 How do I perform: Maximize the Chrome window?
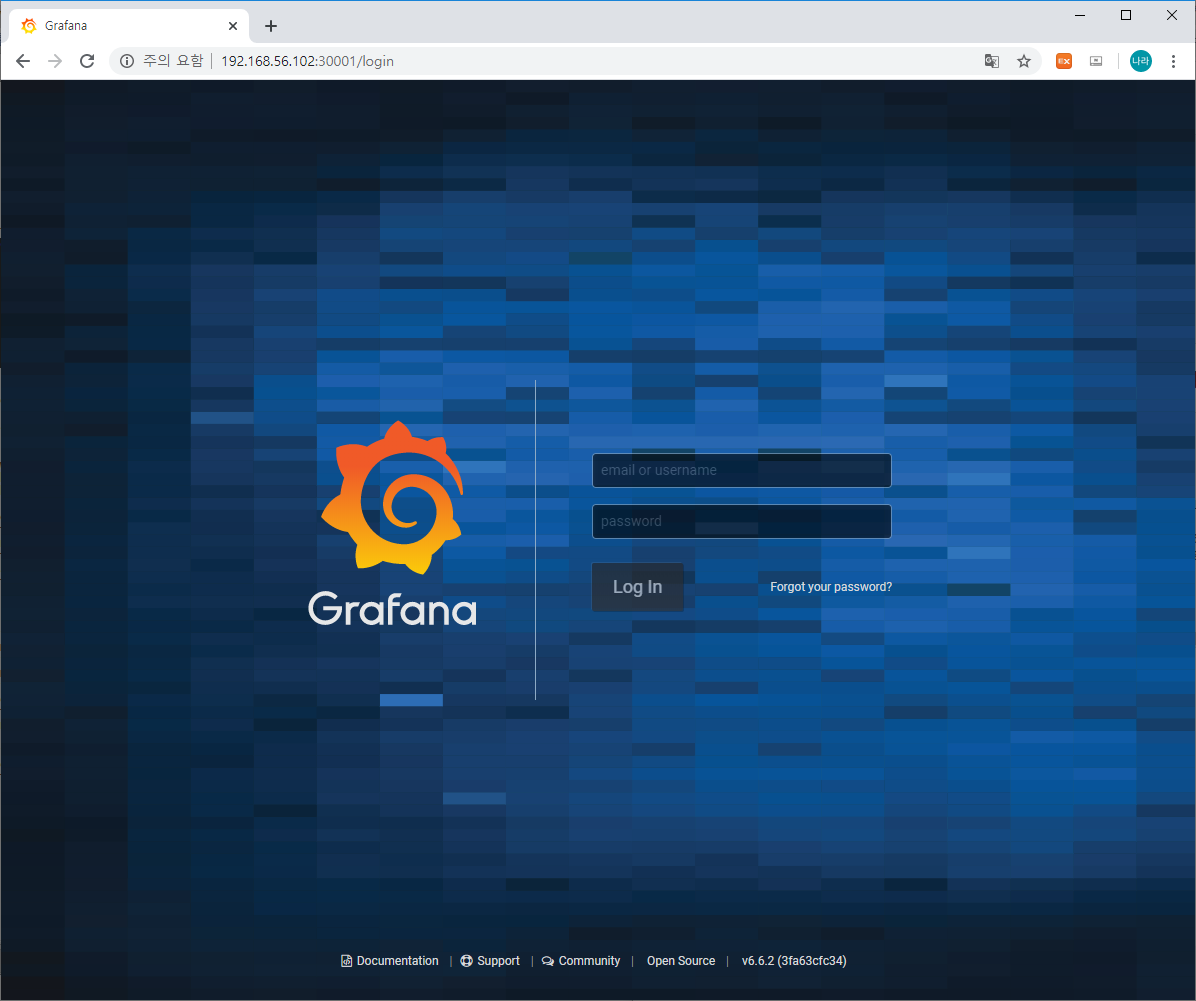pos(1126,15)
